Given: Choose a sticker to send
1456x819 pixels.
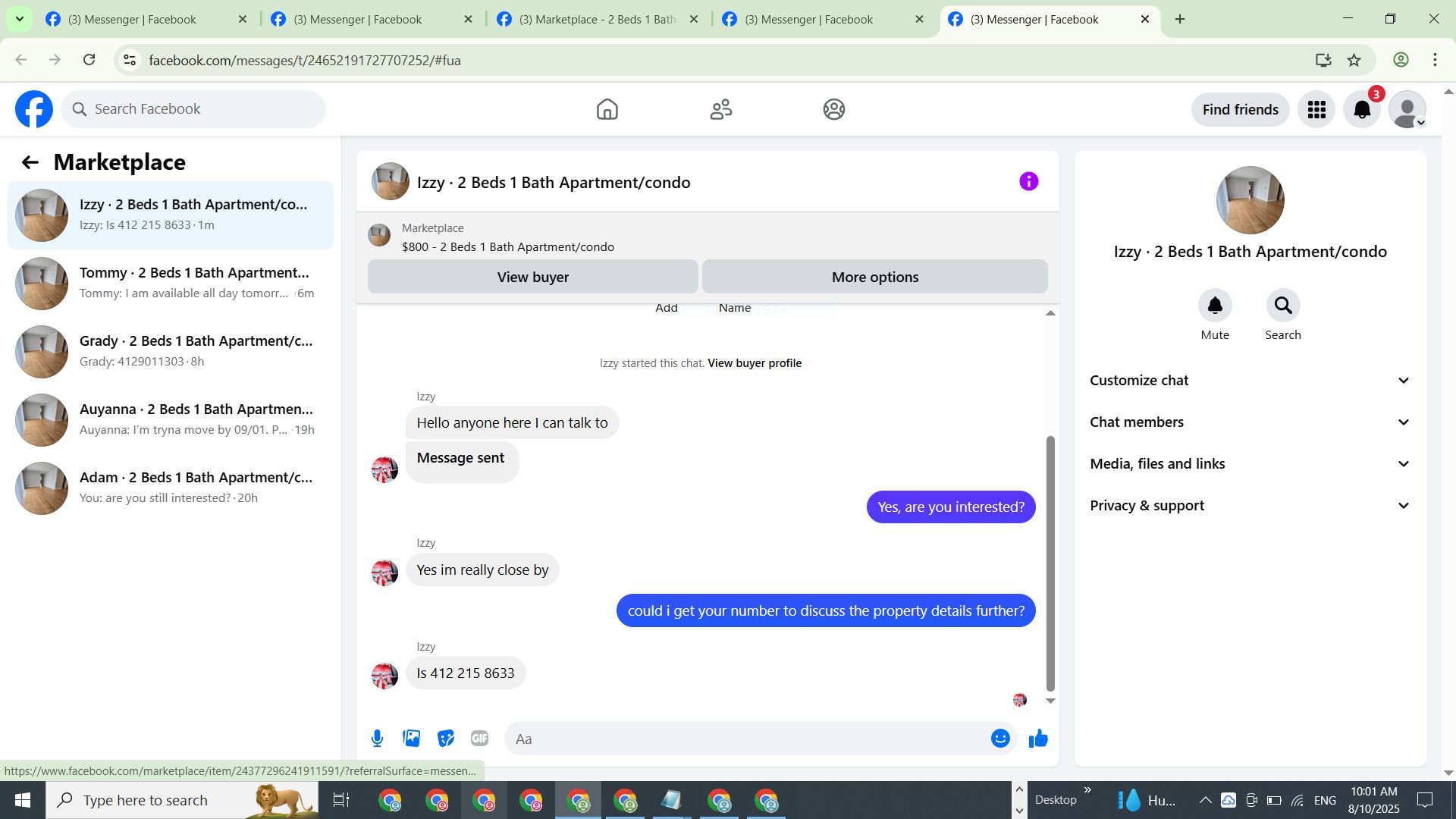Looking at the screenshot, I should 445,739.
